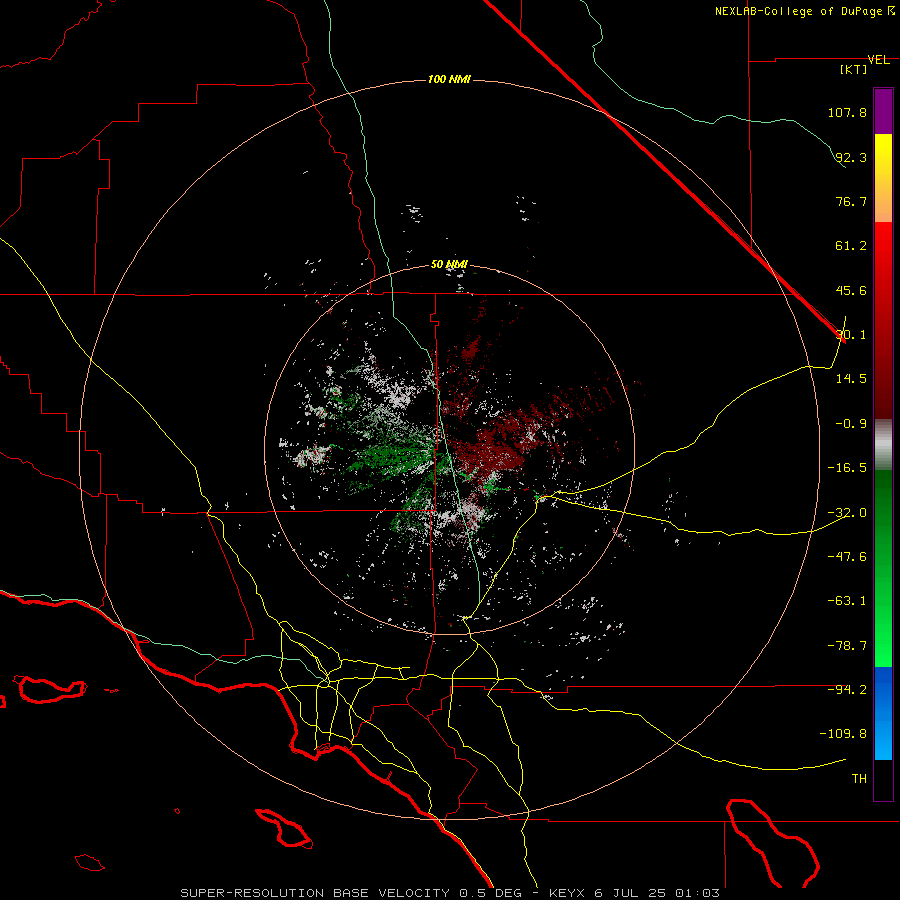Select the -94.2 velocity scale label
900x900 pixels.
(847, 689)
